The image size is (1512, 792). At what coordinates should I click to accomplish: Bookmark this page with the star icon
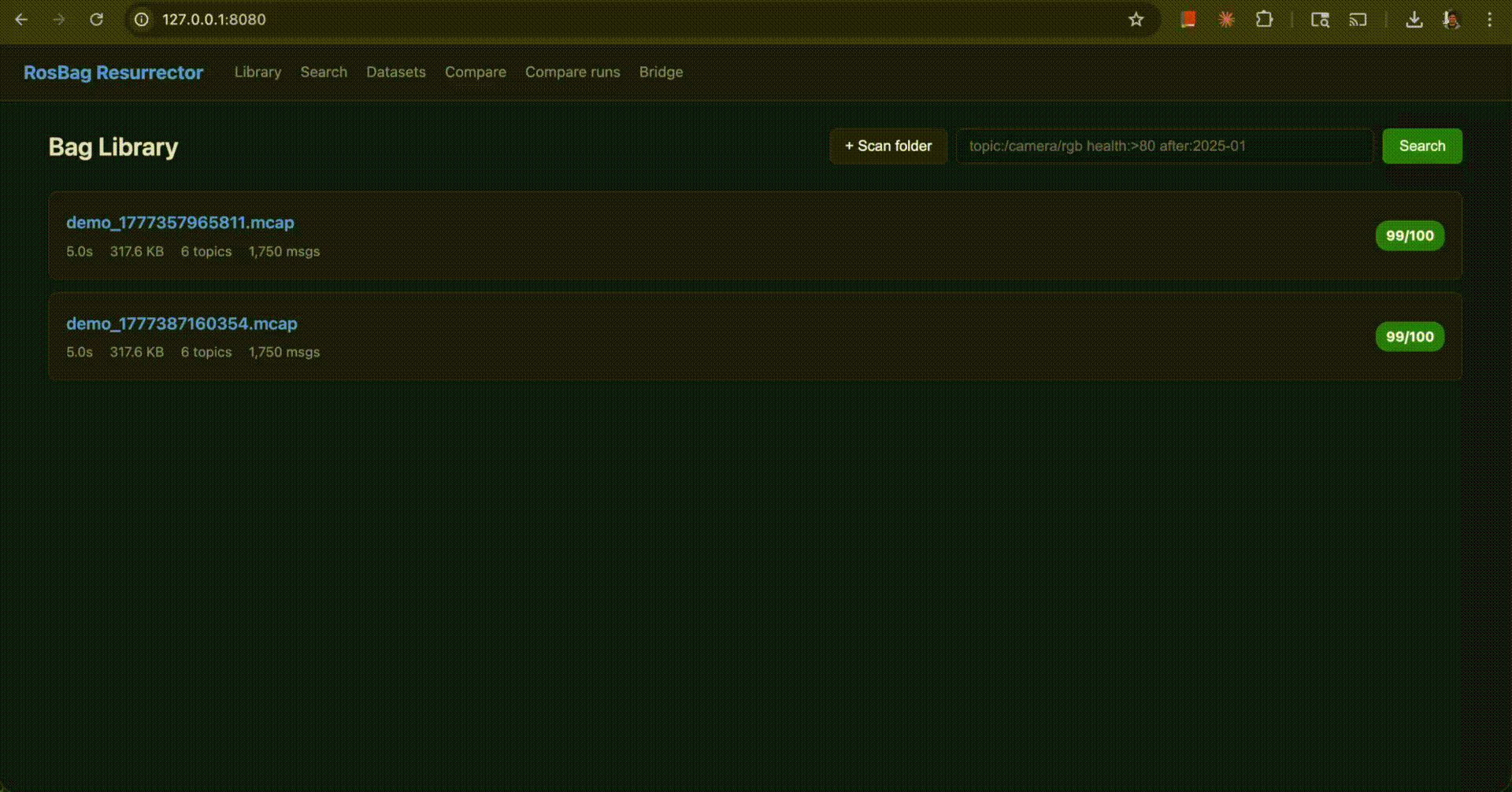click(x=1136, y=20)
